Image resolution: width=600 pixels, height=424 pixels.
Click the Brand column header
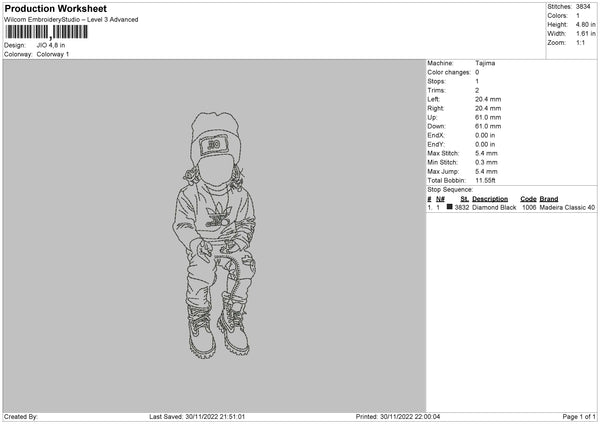(x=549, y=199)
